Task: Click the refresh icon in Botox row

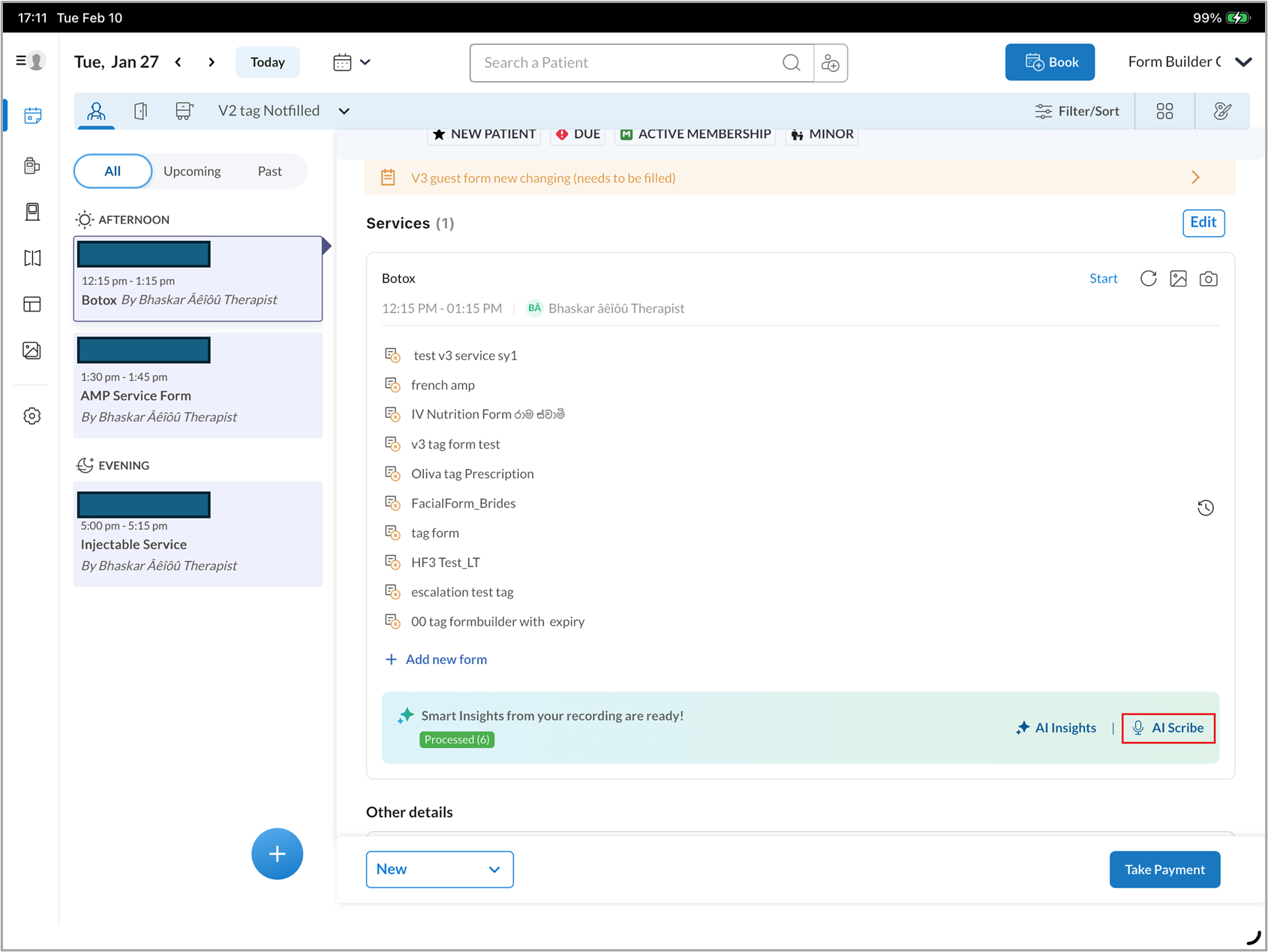Action: click(x=1148, y=279)
